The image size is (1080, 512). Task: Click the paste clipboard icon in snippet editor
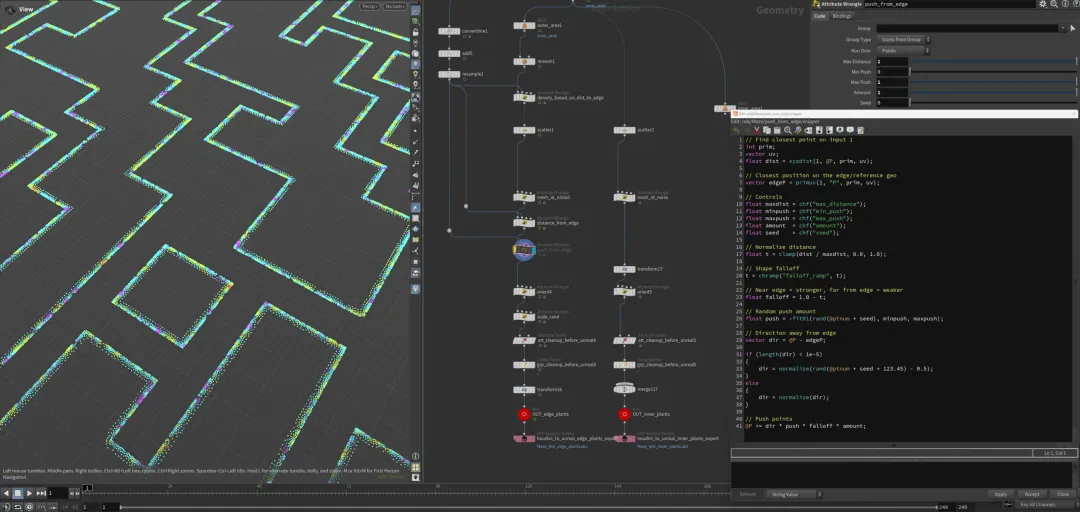(x=777, y=130)
